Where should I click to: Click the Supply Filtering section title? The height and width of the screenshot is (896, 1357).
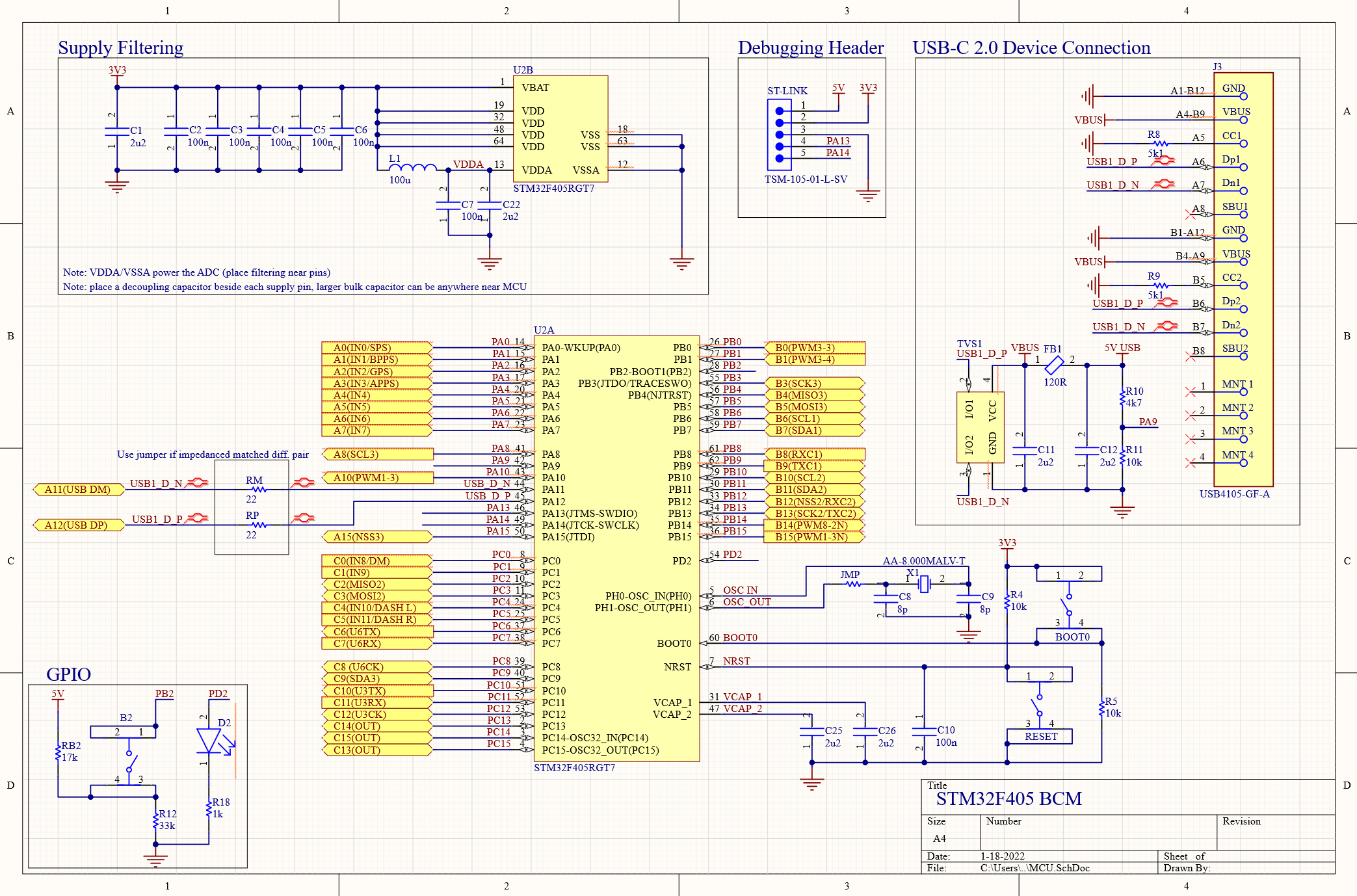[x=120, y=47]
